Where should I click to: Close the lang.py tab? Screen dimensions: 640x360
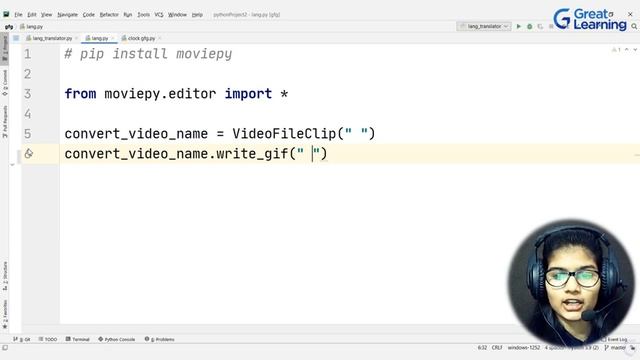(113, 38)
